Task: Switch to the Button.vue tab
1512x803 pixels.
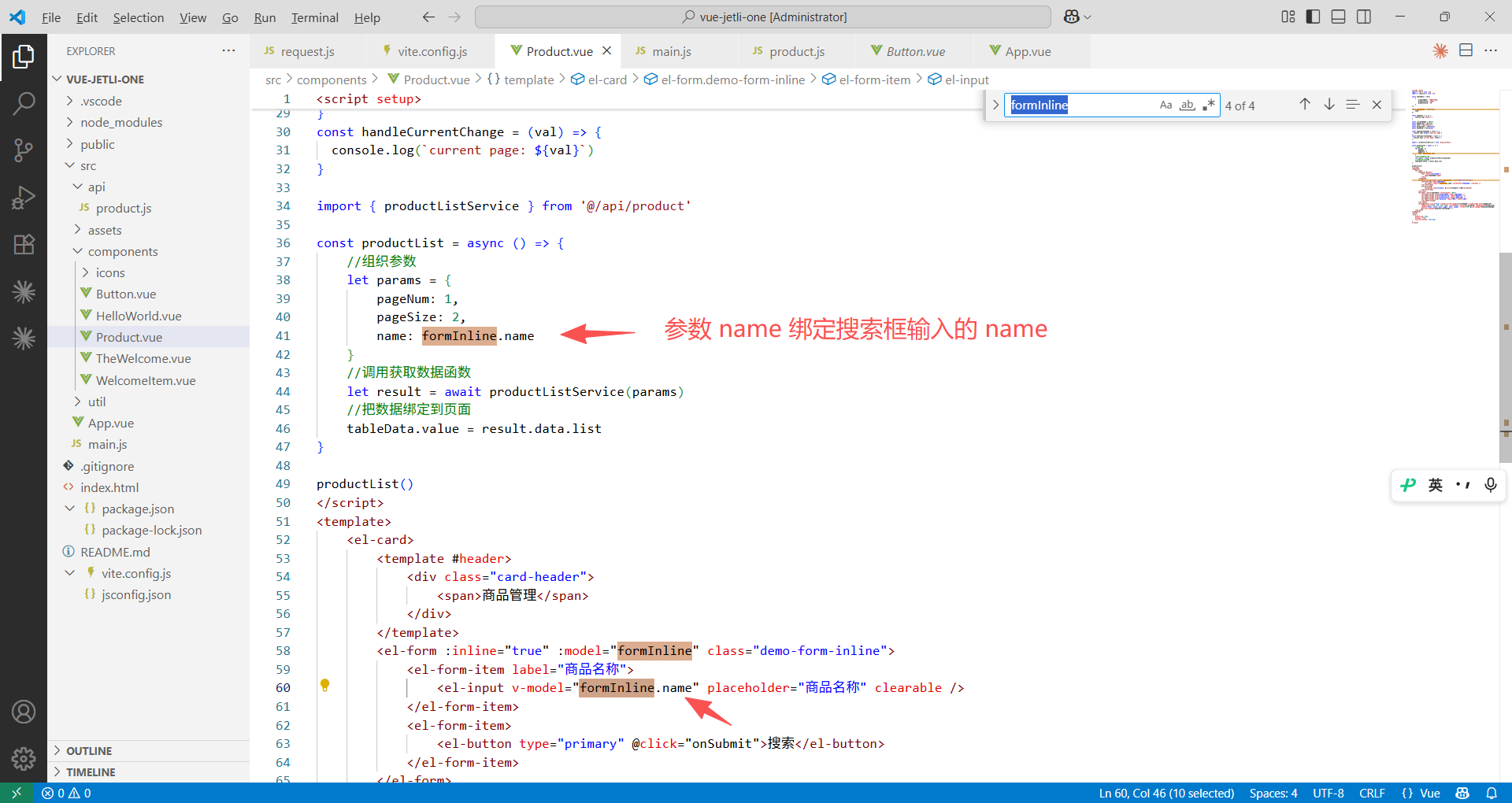Action: (915, 51)
